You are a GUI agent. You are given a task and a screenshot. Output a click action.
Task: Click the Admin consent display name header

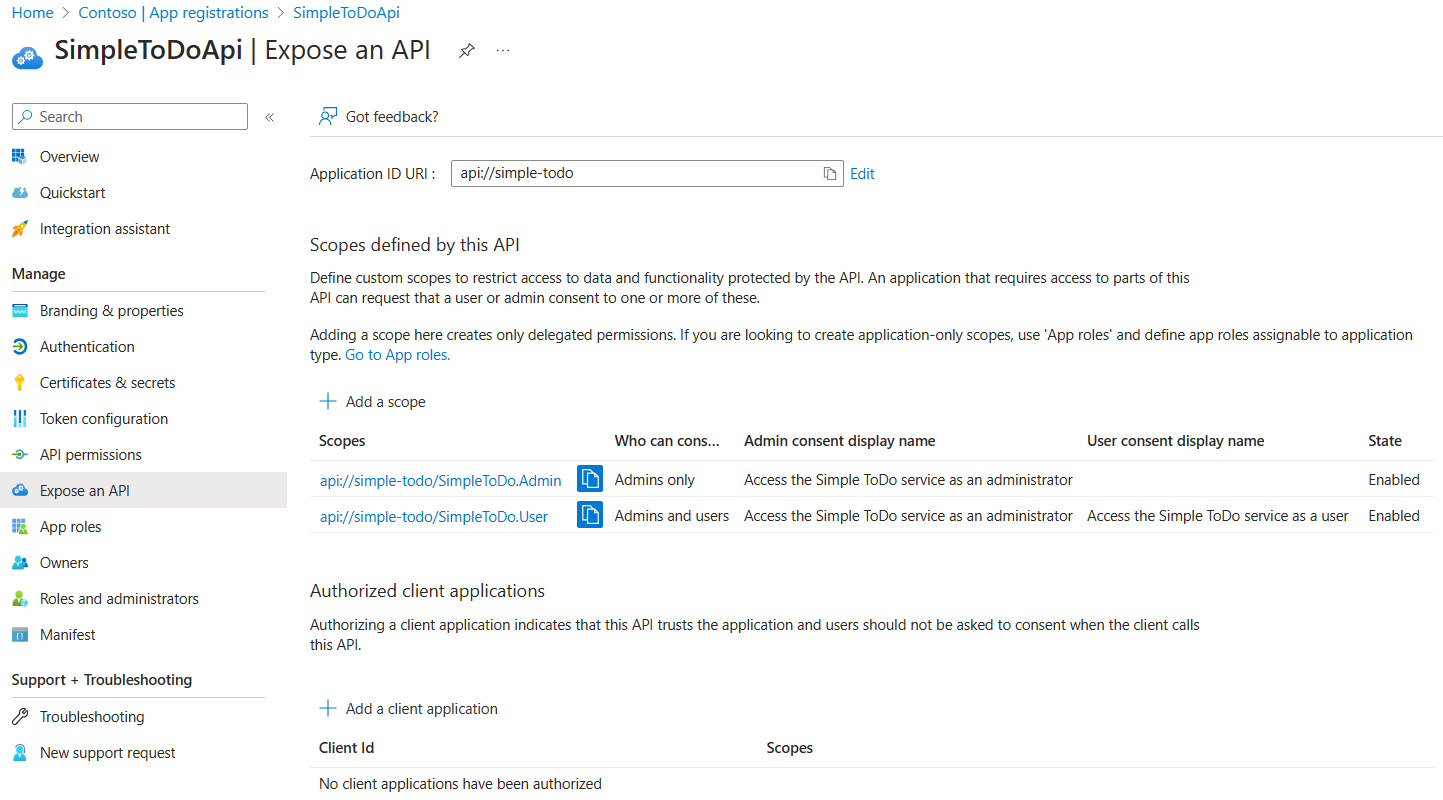tap(840, 441)
